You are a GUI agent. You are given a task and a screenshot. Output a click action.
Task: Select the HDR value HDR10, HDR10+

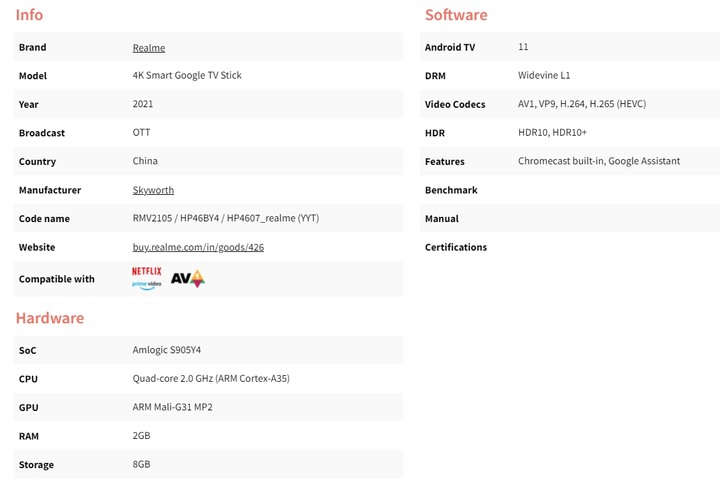pyautogui.click(x=552, y=132)
